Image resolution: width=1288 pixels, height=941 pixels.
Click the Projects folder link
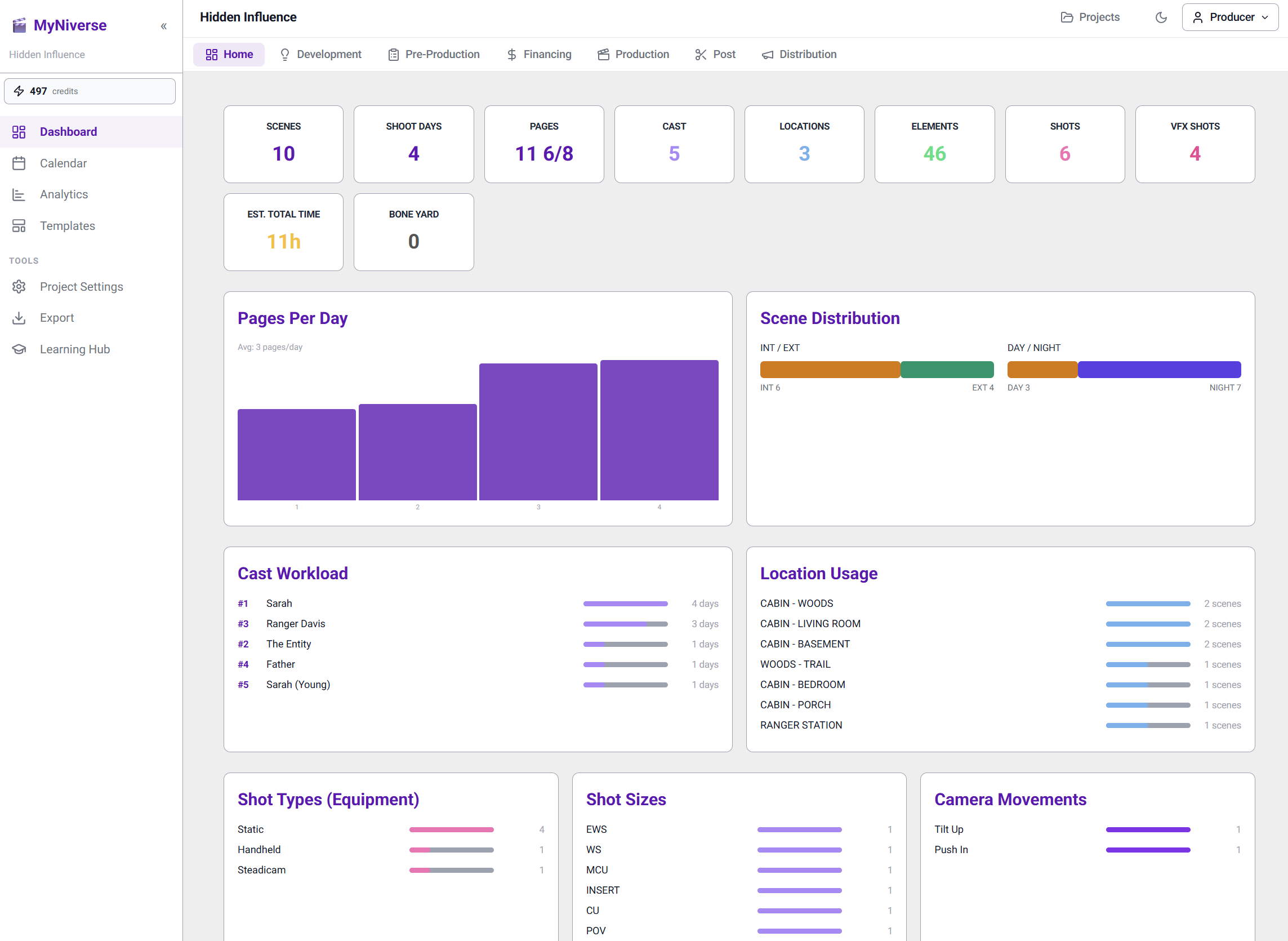pos(1090,17)
